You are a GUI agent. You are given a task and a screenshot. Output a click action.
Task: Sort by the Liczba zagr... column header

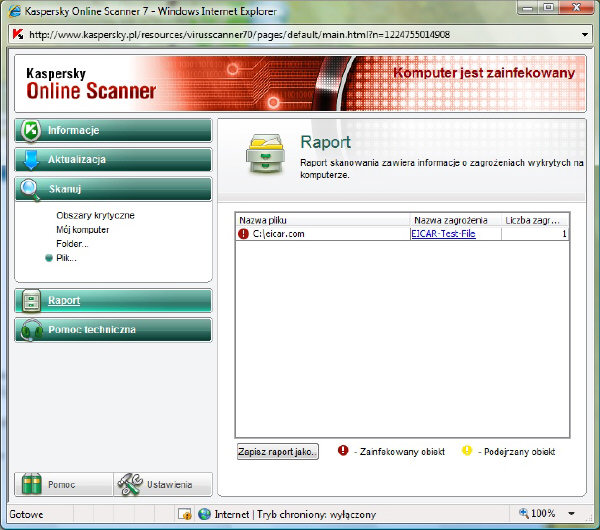535,220
